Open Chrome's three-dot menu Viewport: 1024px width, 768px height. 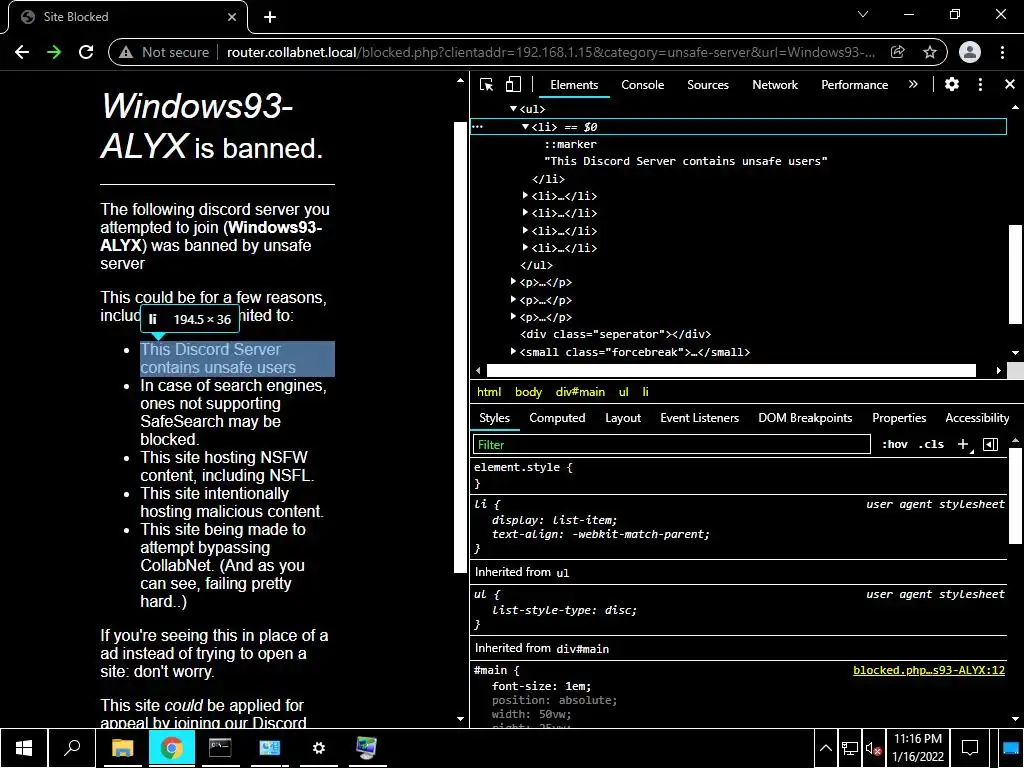[1002, 52]
